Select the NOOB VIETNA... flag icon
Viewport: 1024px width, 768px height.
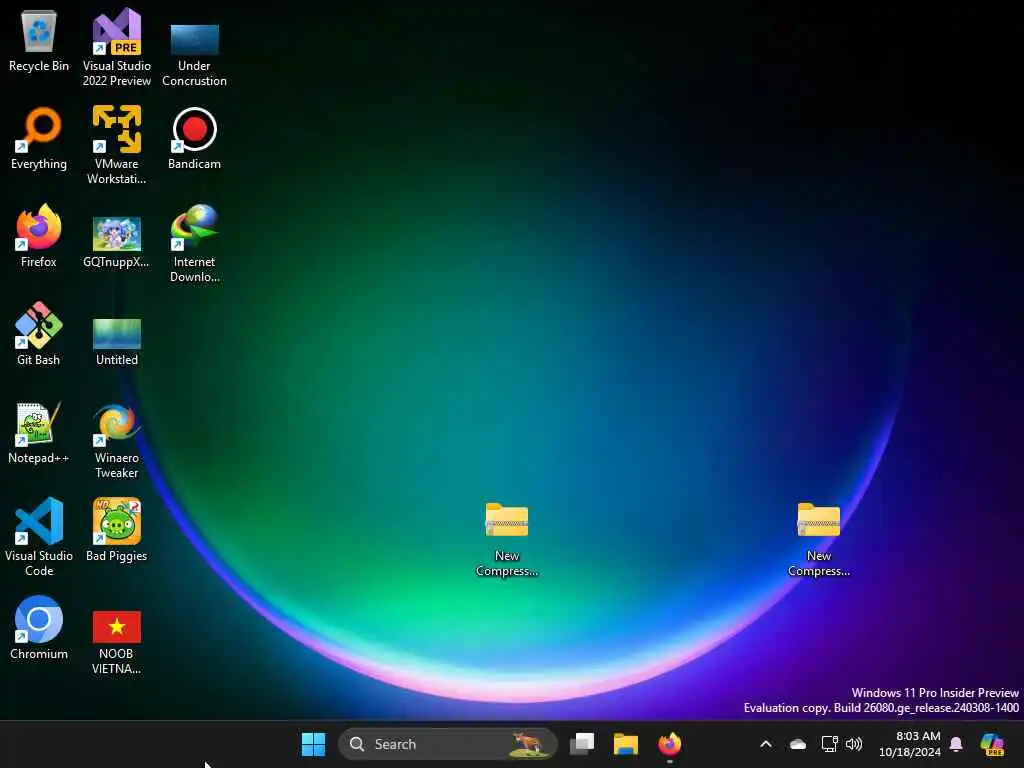(x=116, y=641)
